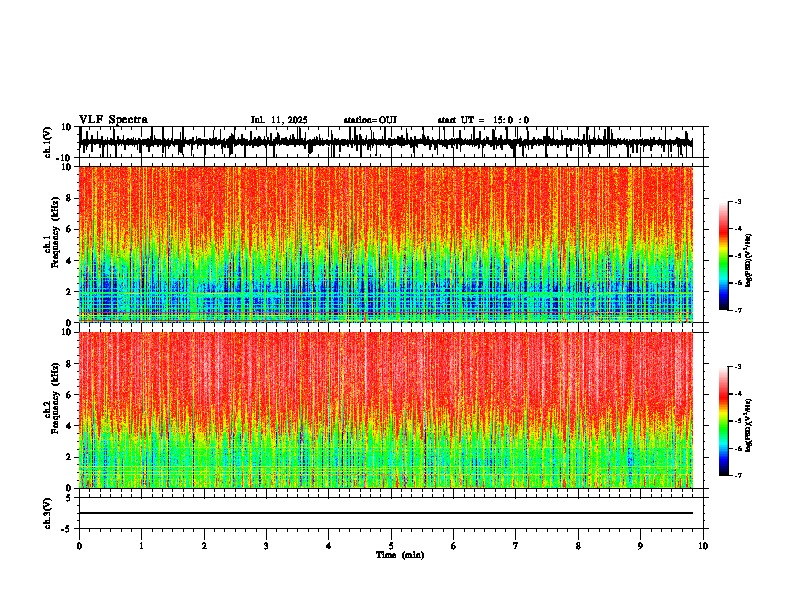
Task: Select the date text 'Jul 11, 2025'
Action: [279, 120]
